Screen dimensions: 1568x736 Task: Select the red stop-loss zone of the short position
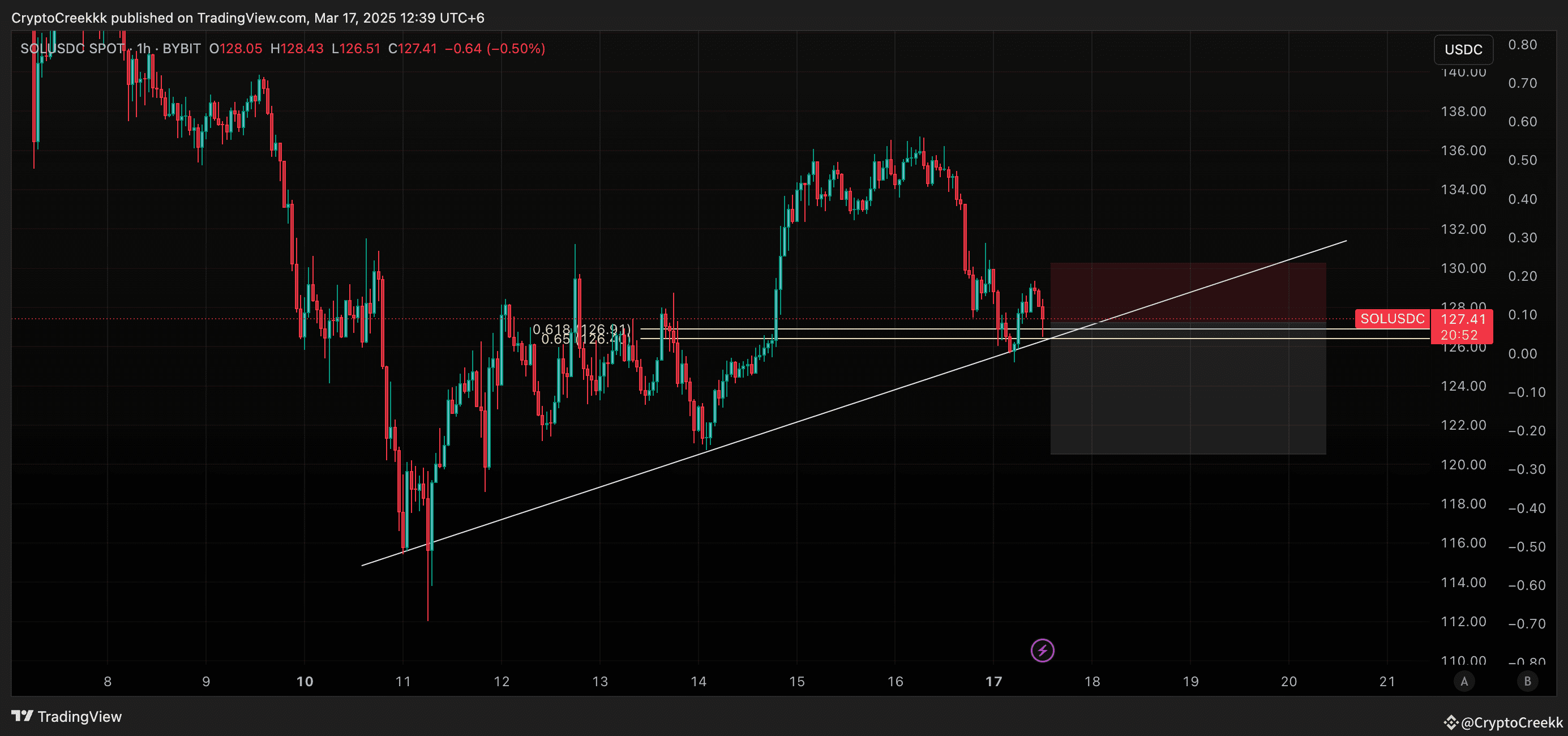(1188, 292)
